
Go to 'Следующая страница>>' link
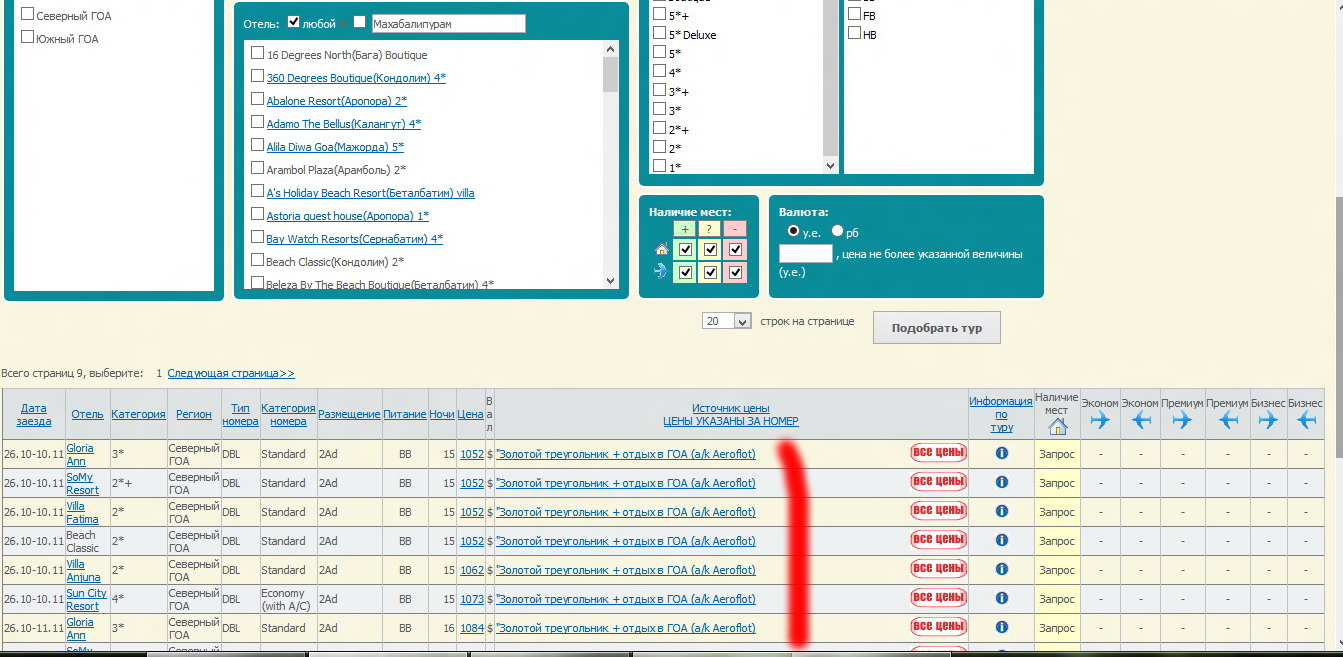[231, 373]
